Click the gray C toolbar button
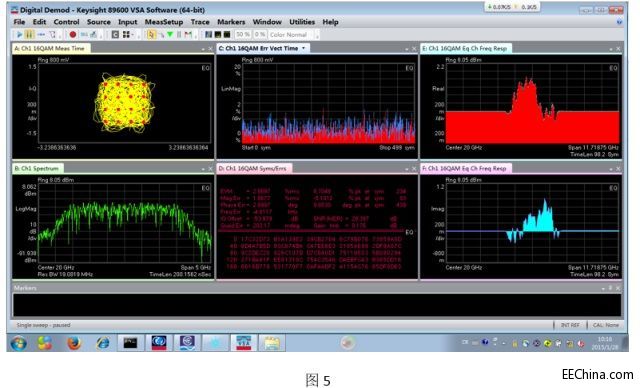640x388 pixels. pos(115,35)
